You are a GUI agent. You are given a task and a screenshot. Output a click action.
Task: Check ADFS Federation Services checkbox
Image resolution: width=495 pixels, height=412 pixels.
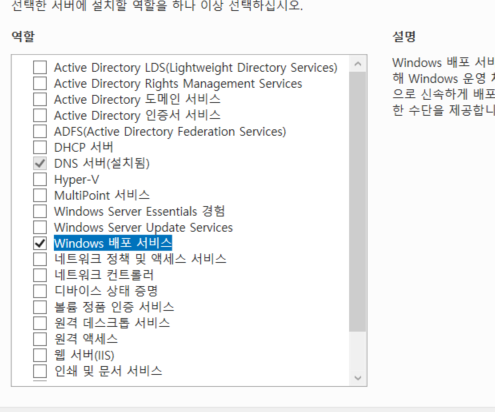point(40,131)
